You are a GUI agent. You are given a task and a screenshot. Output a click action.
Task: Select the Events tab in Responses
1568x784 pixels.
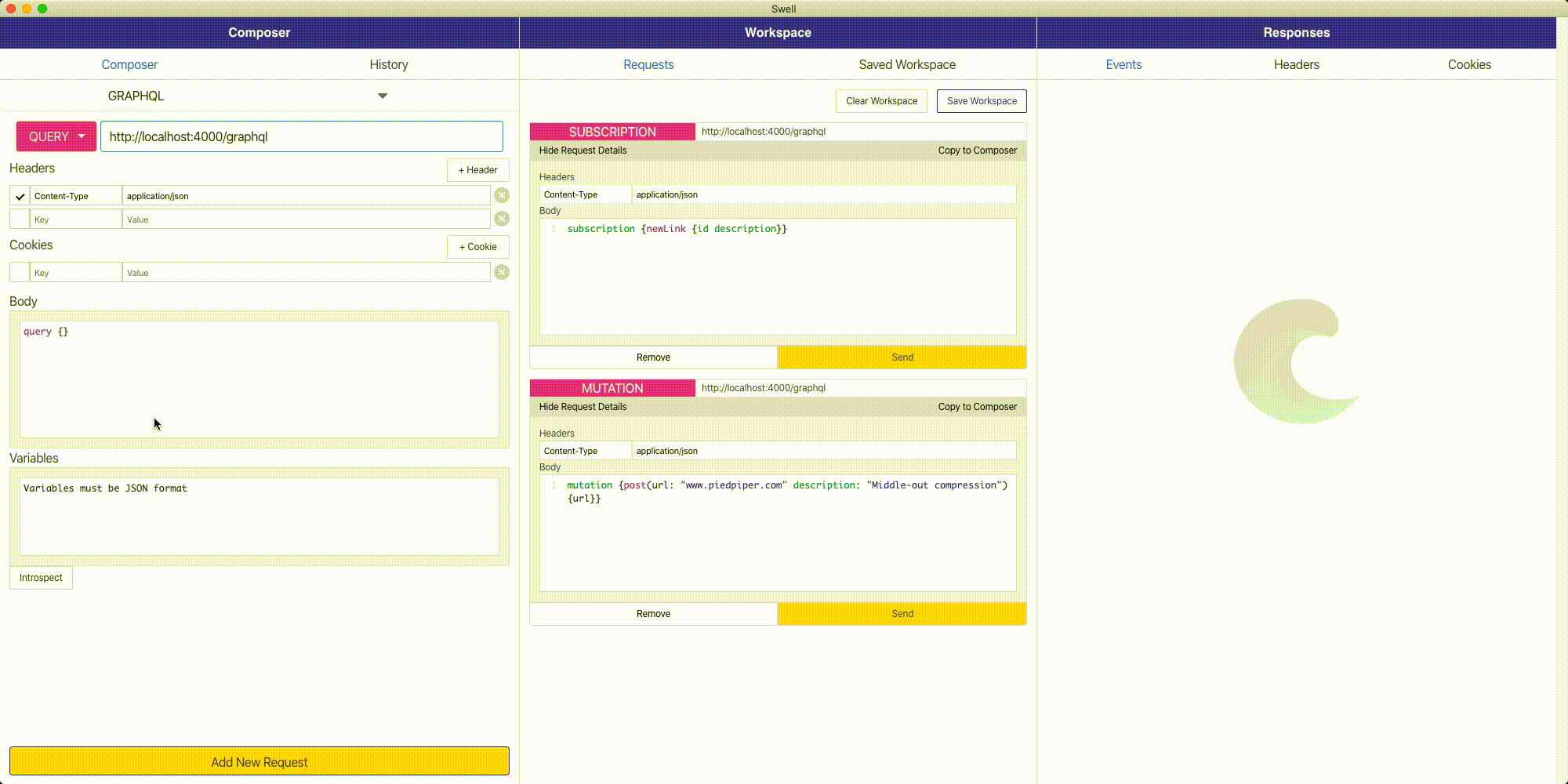1123,64
